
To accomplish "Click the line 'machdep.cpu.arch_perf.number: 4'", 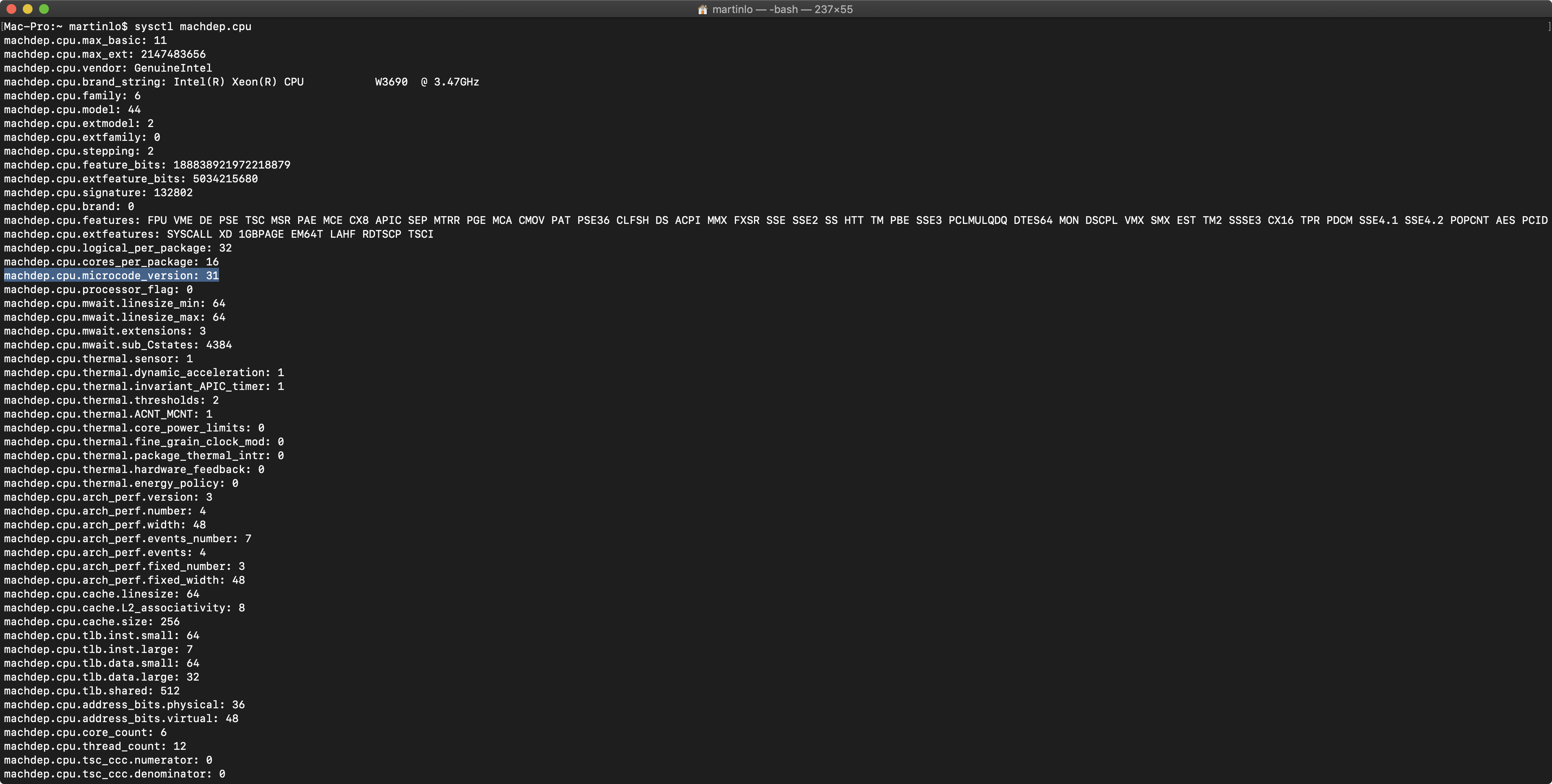I will point(105,511).
